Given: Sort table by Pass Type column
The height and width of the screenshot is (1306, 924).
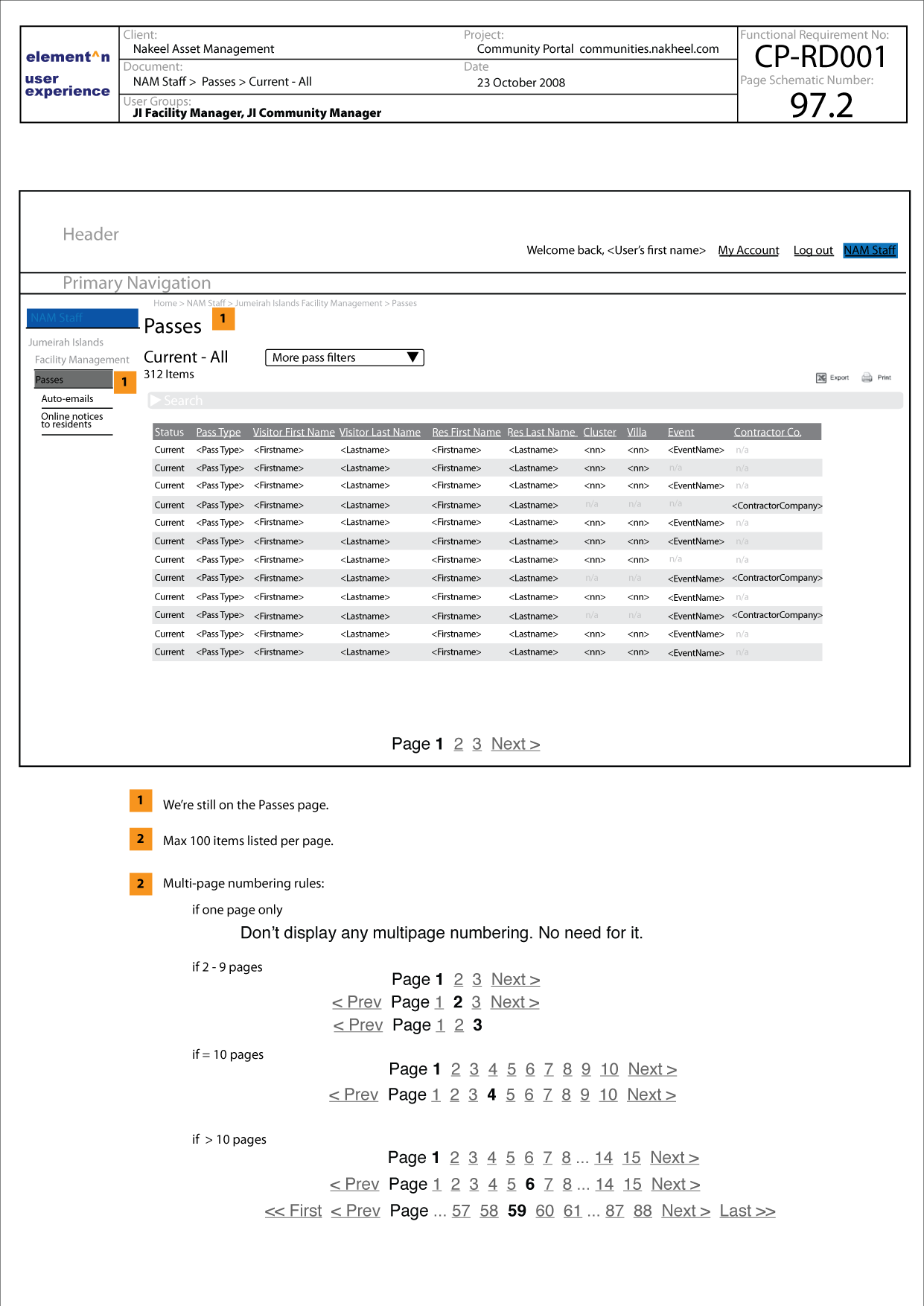Looking at the screenshot, I should pyautogui.click(x=218, y=432).
